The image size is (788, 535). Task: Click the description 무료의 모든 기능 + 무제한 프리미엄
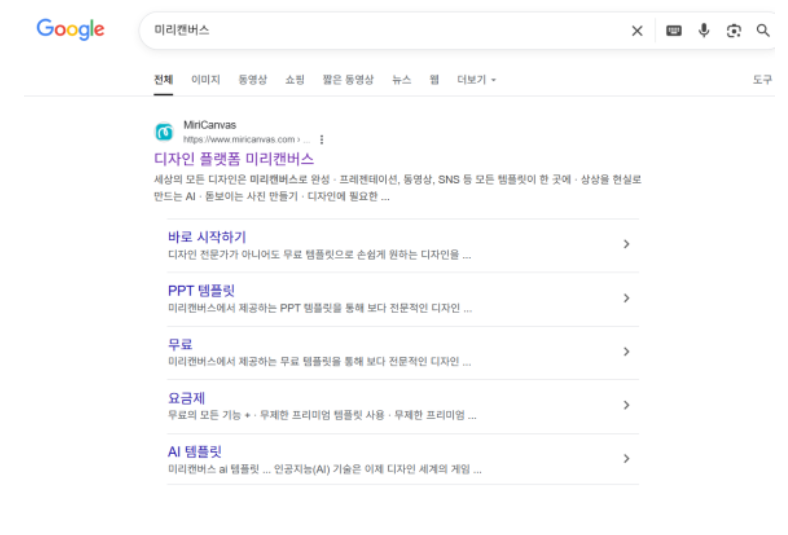point(322,415)
